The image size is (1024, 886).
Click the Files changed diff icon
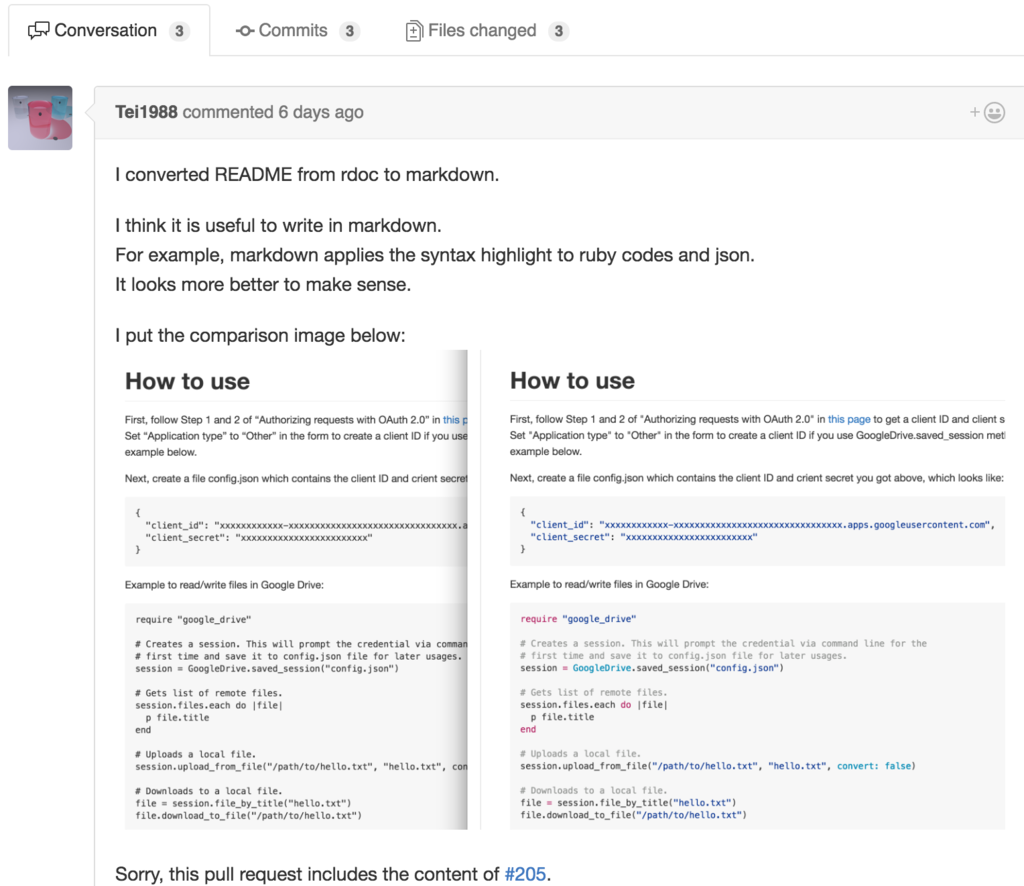pos(415,31)
